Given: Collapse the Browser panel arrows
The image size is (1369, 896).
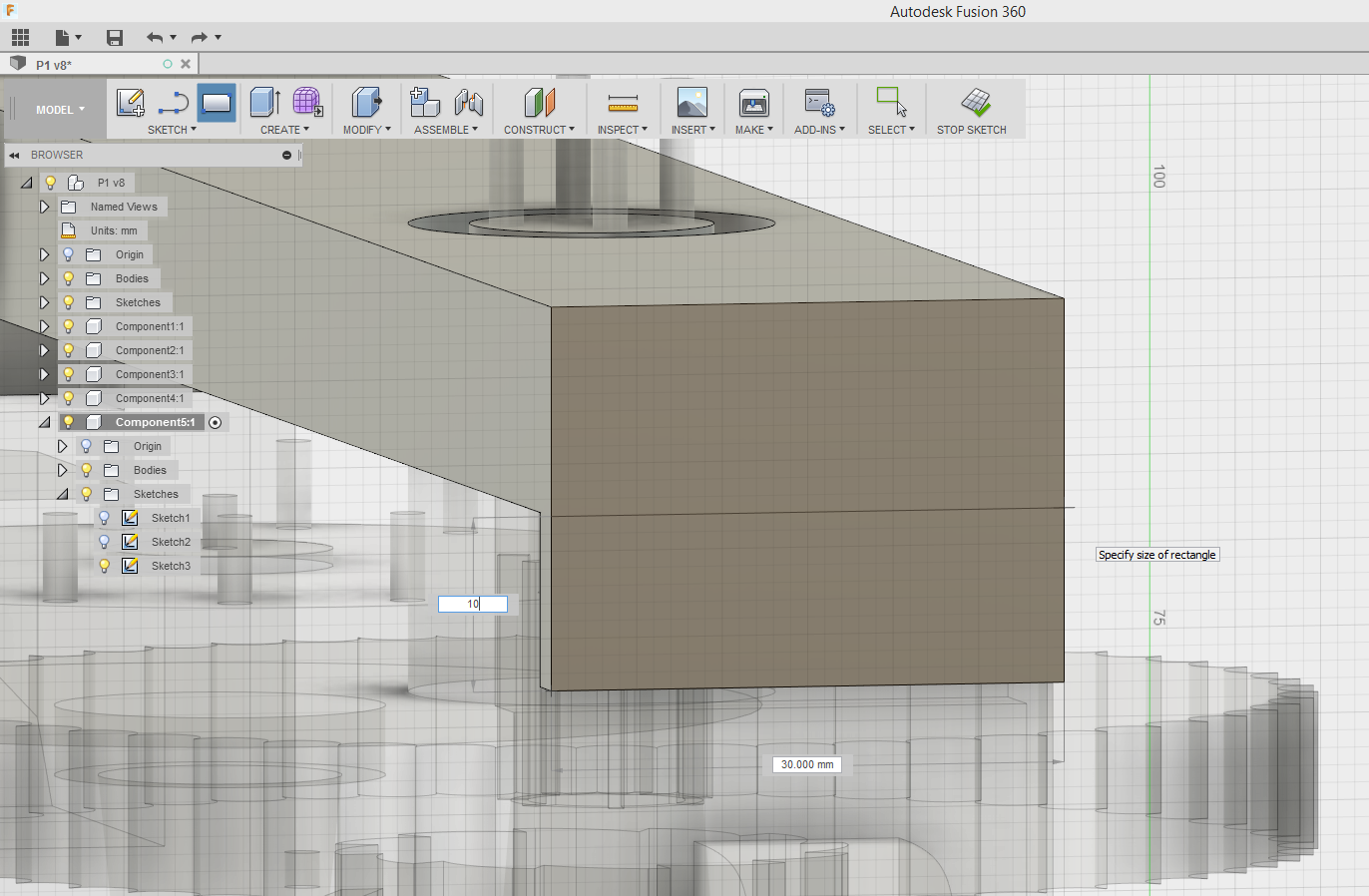Looking at the screenshot, I should tap(14, 156).
